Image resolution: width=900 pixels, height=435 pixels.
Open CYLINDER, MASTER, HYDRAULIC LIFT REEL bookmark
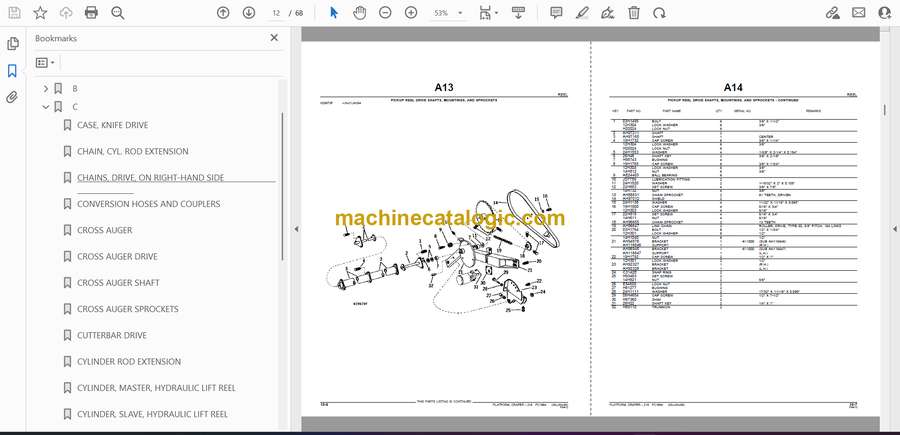(x=156, y=388)
